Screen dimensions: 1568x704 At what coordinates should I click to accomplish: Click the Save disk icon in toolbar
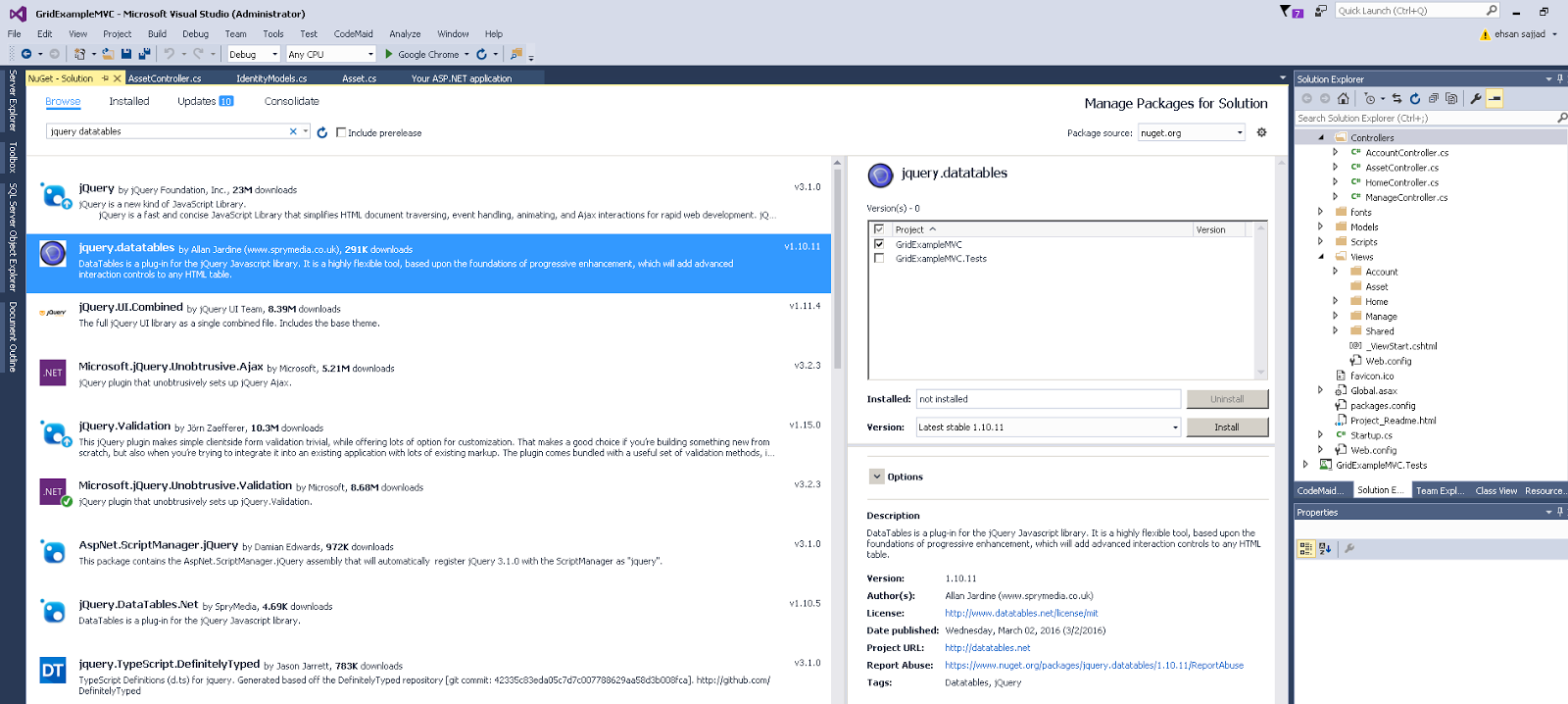pos(126,54)
